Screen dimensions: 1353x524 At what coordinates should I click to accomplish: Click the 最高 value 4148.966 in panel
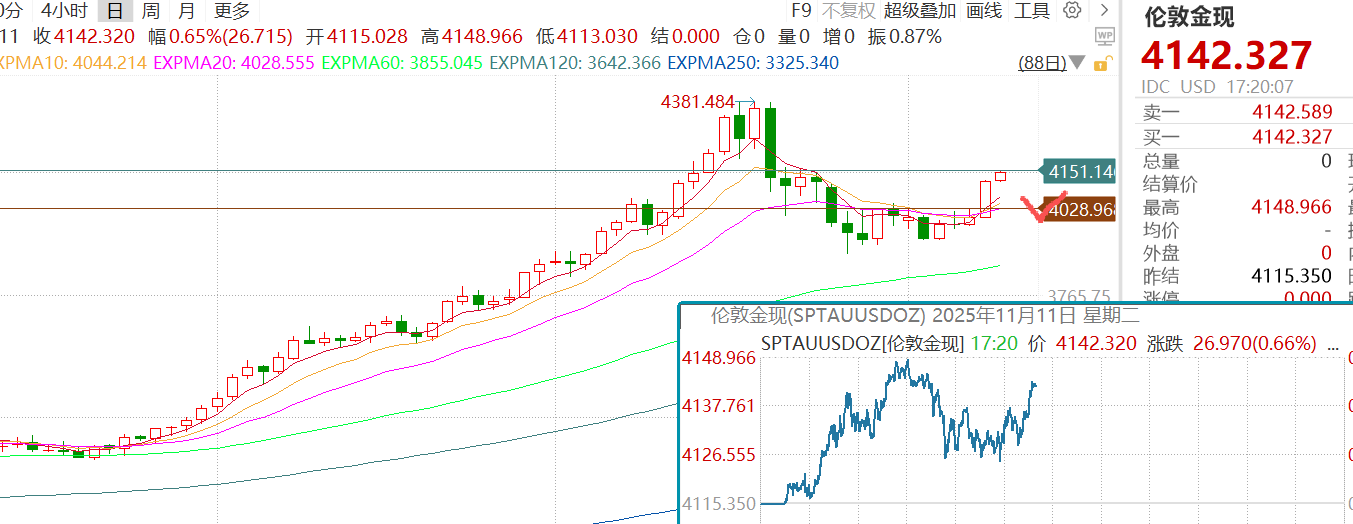(1292, 207)
